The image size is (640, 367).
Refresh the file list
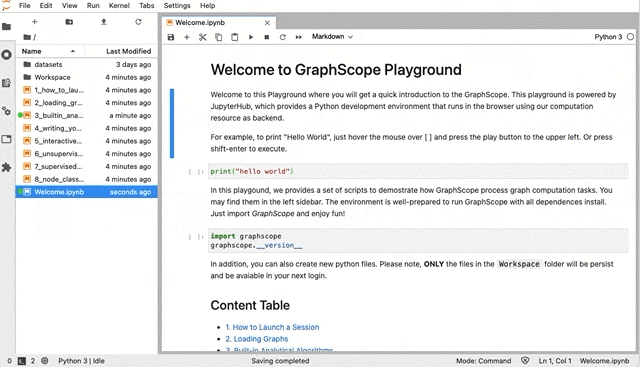[138, 22]
